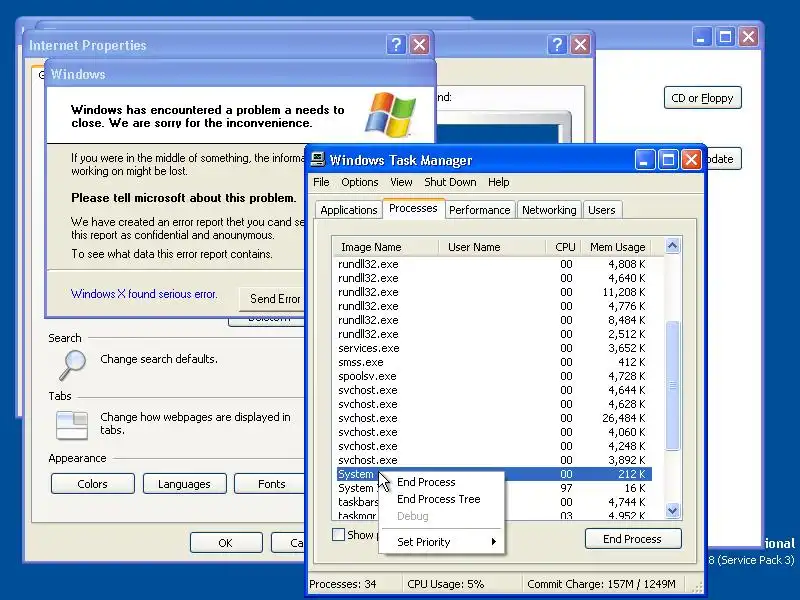The width and height of the screenshot is (800, 600).
Task: Click the Task Manager title bar icon
Action: pos(318,160)
